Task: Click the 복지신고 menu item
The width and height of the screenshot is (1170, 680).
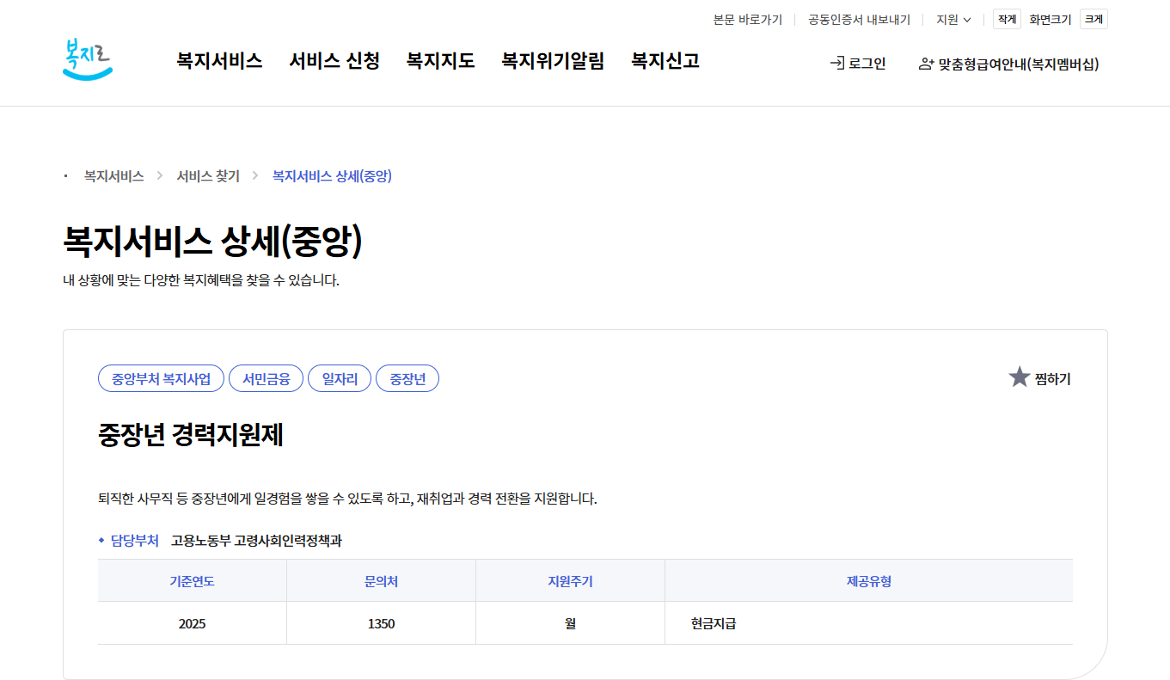Action: coord(664,61)
